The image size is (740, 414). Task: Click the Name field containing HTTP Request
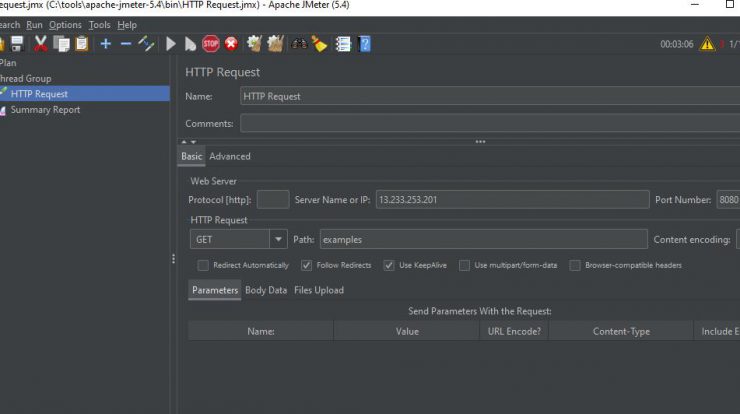[490, 96]
